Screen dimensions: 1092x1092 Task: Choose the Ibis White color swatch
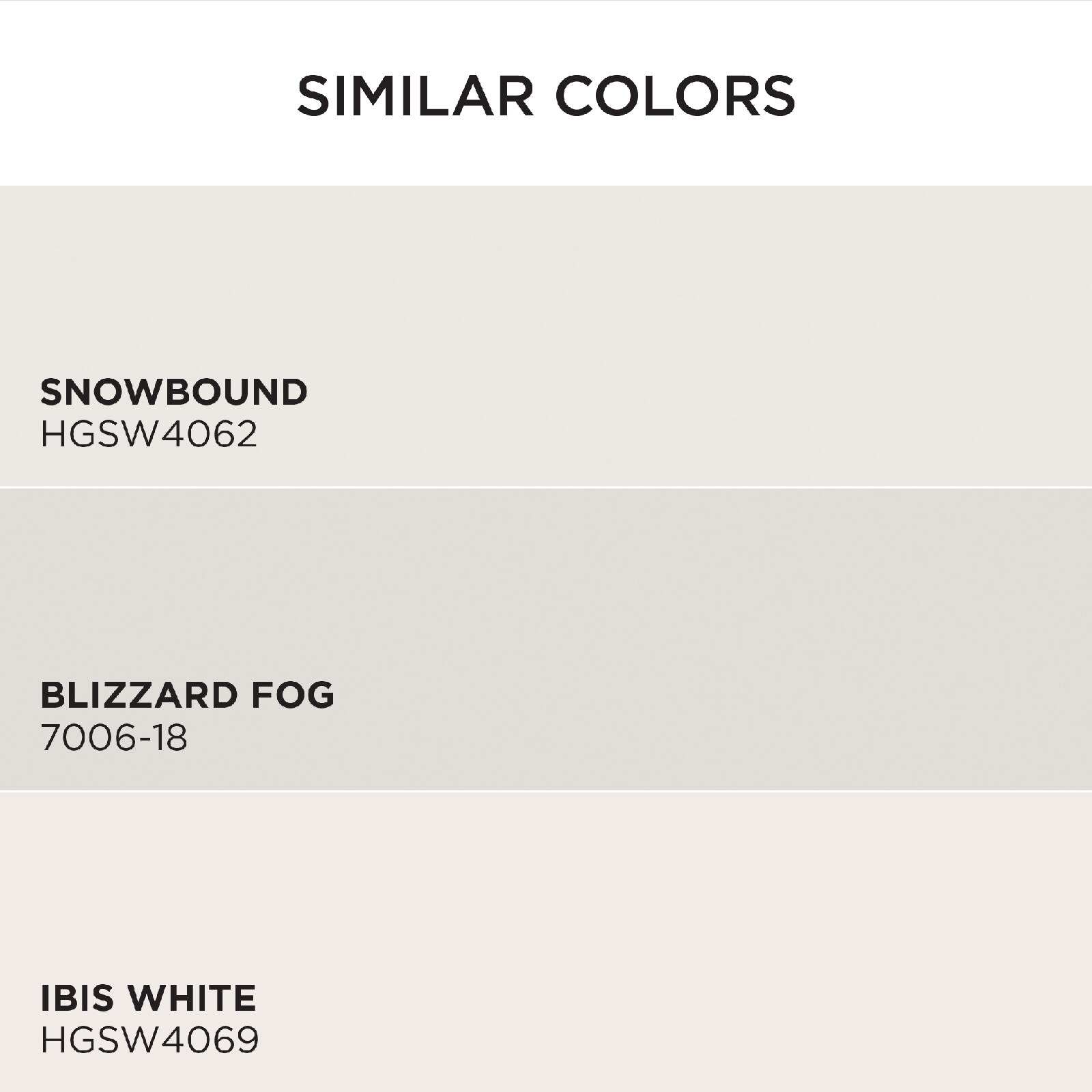[x=546, y=943]
